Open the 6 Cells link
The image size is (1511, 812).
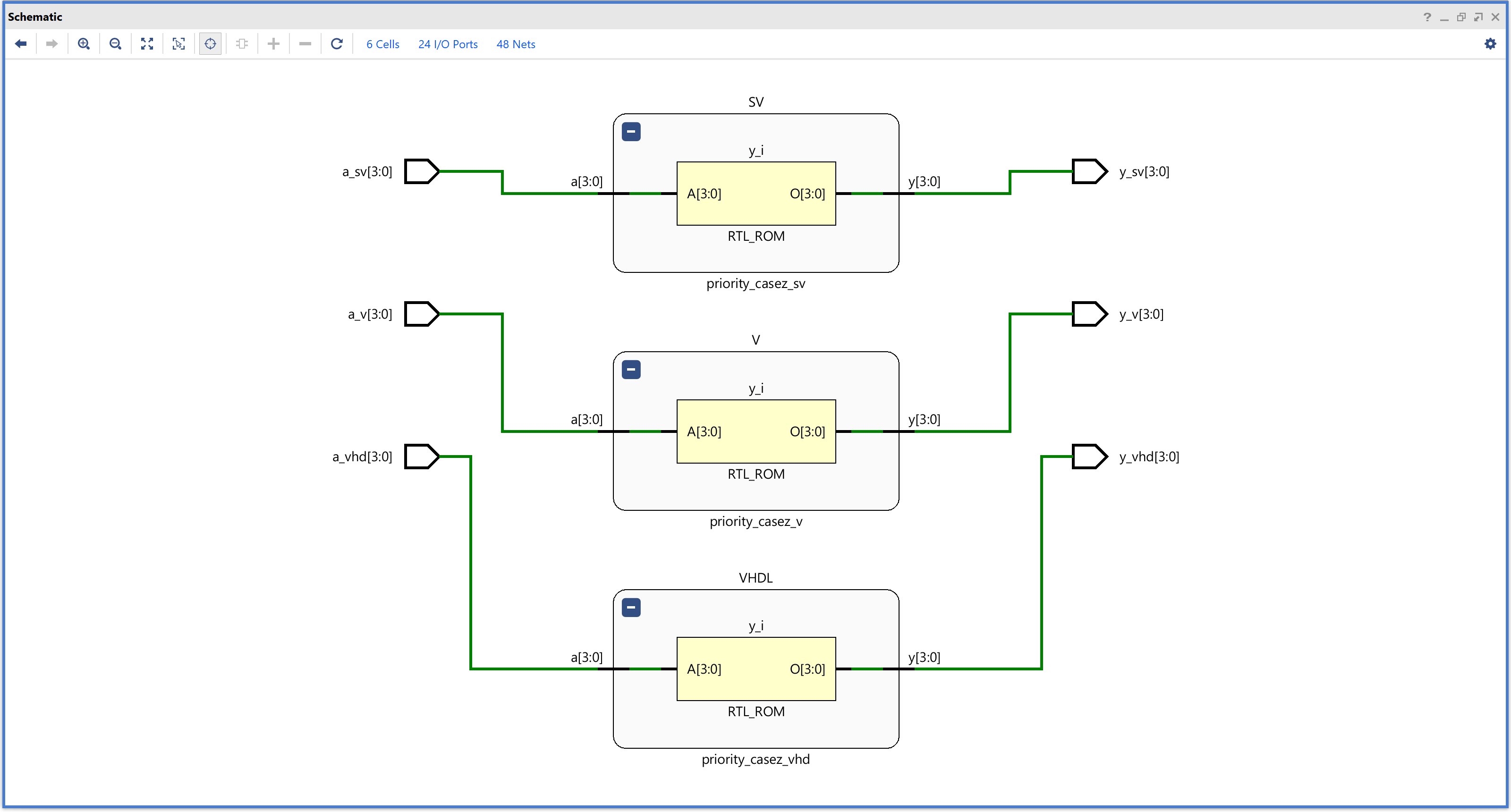point(382,44)
